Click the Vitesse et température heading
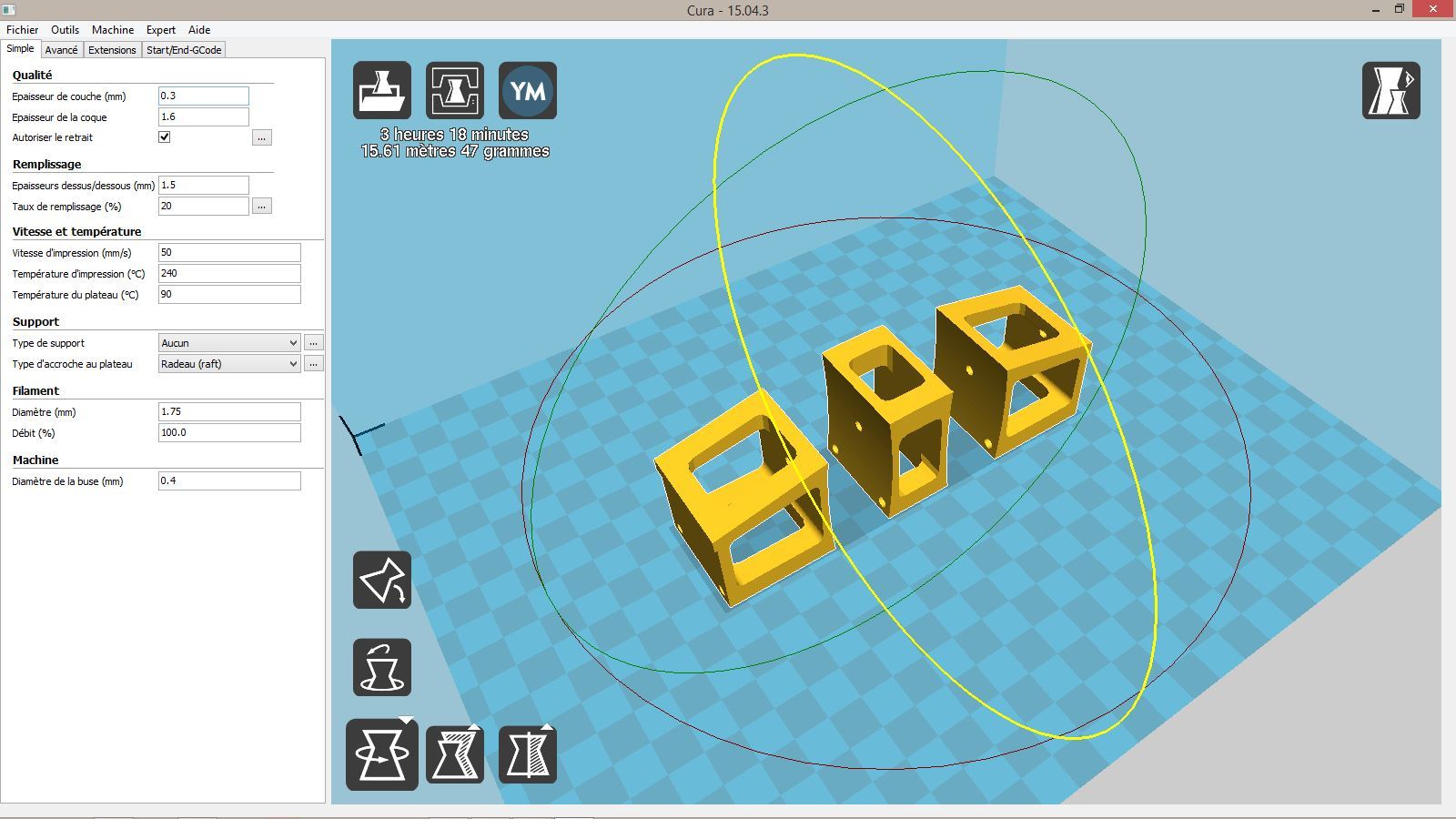 77,232
